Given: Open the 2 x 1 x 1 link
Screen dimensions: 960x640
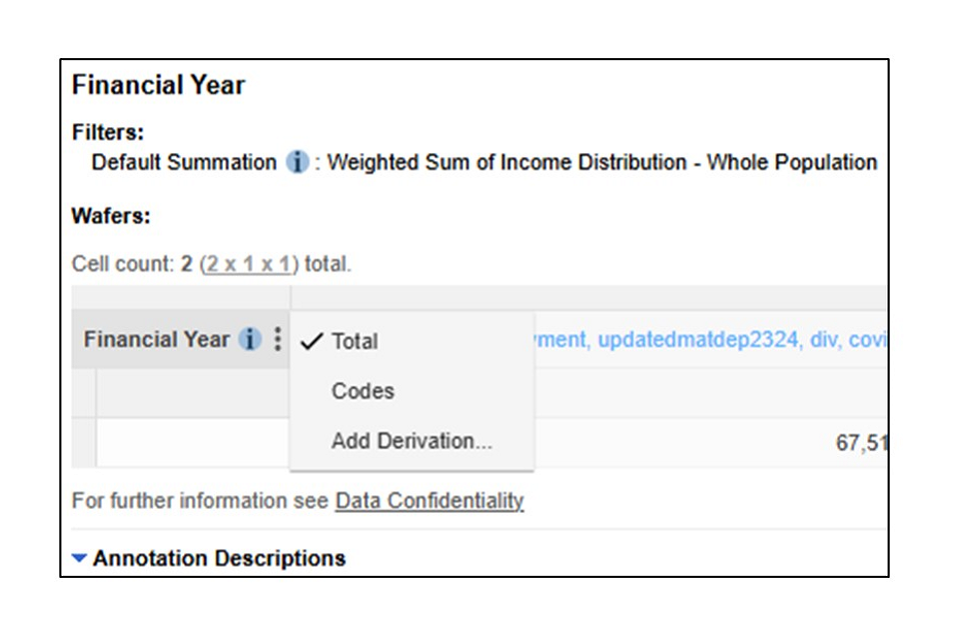Looking at the screenshot, I should (252, 265).
